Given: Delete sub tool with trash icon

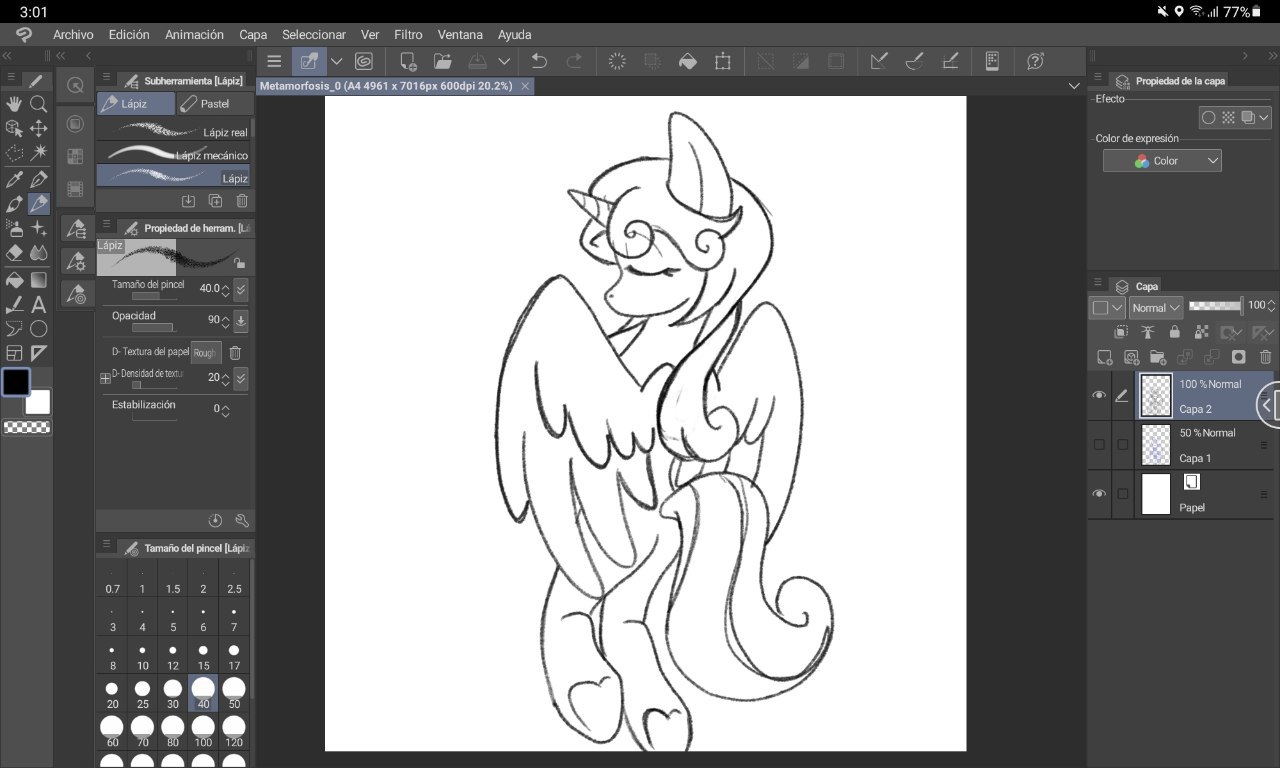Looking at the screenshot, I should (242, 201).
